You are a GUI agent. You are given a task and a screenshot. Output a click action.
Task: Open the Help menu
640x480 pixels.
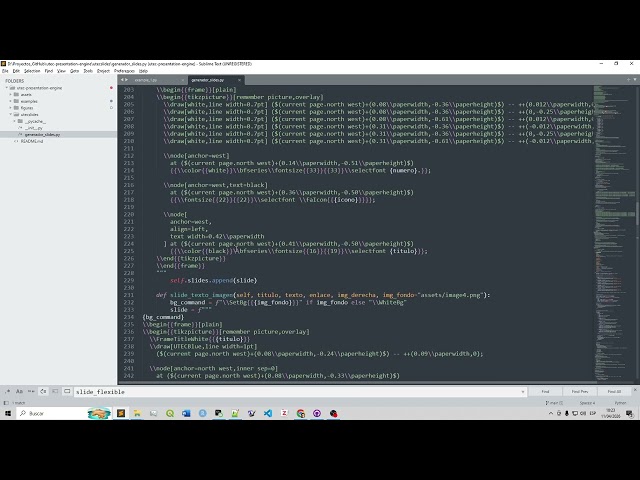click(x=143, y=71)
